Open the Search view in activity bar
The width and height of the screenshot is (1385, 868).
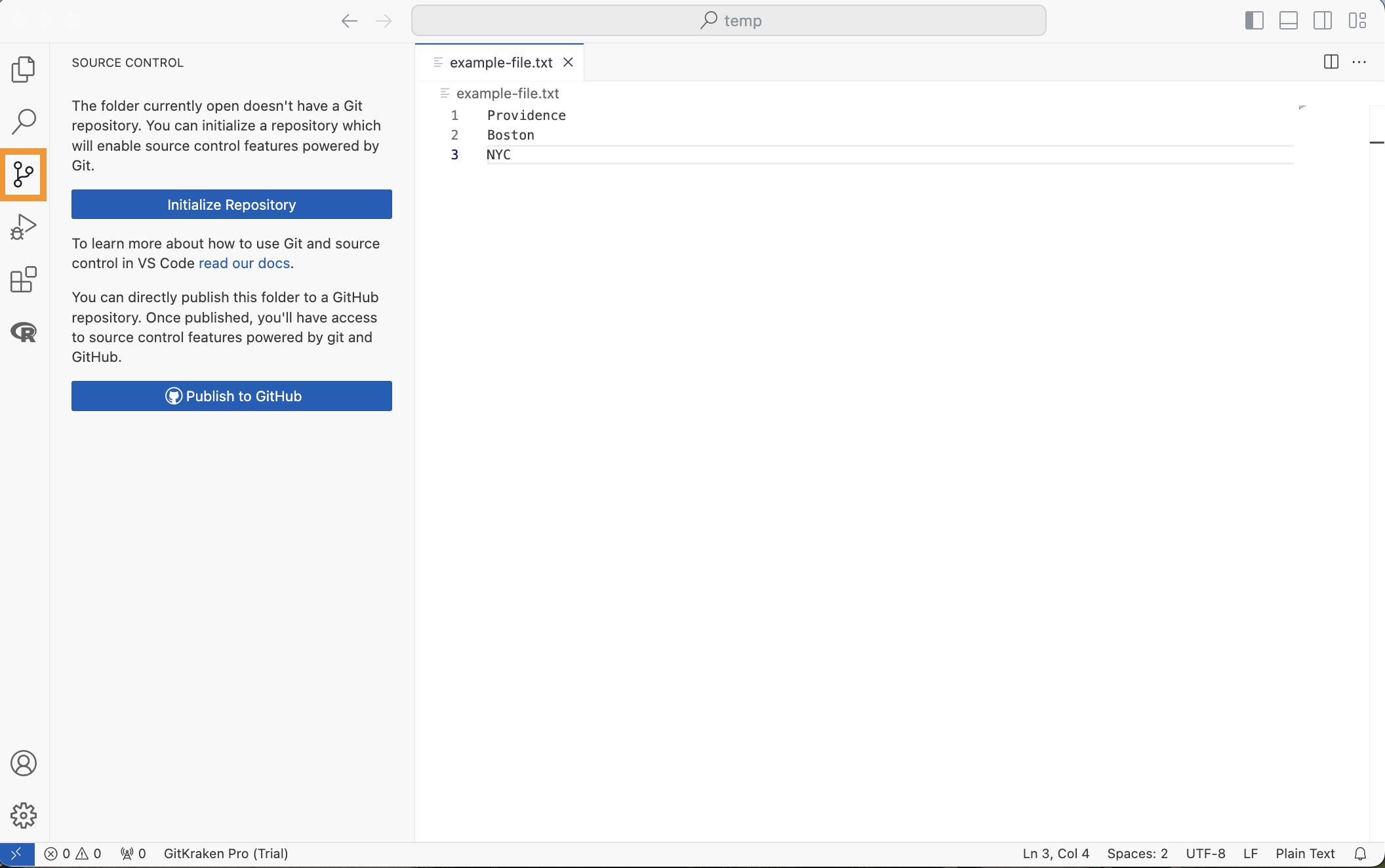(x=24, y=121)
